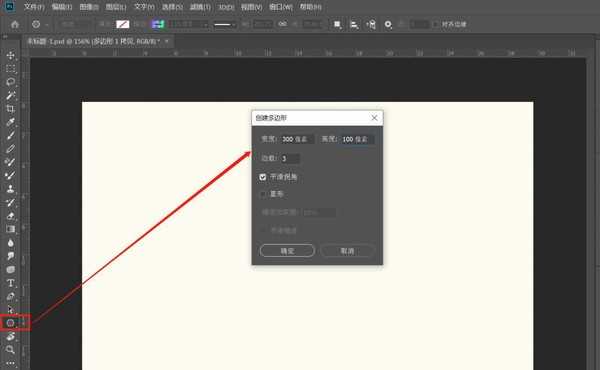Screen dimensions: 600x370
Task: Close the 未标题-1.psd document tab
Action: tap(167, 41)
